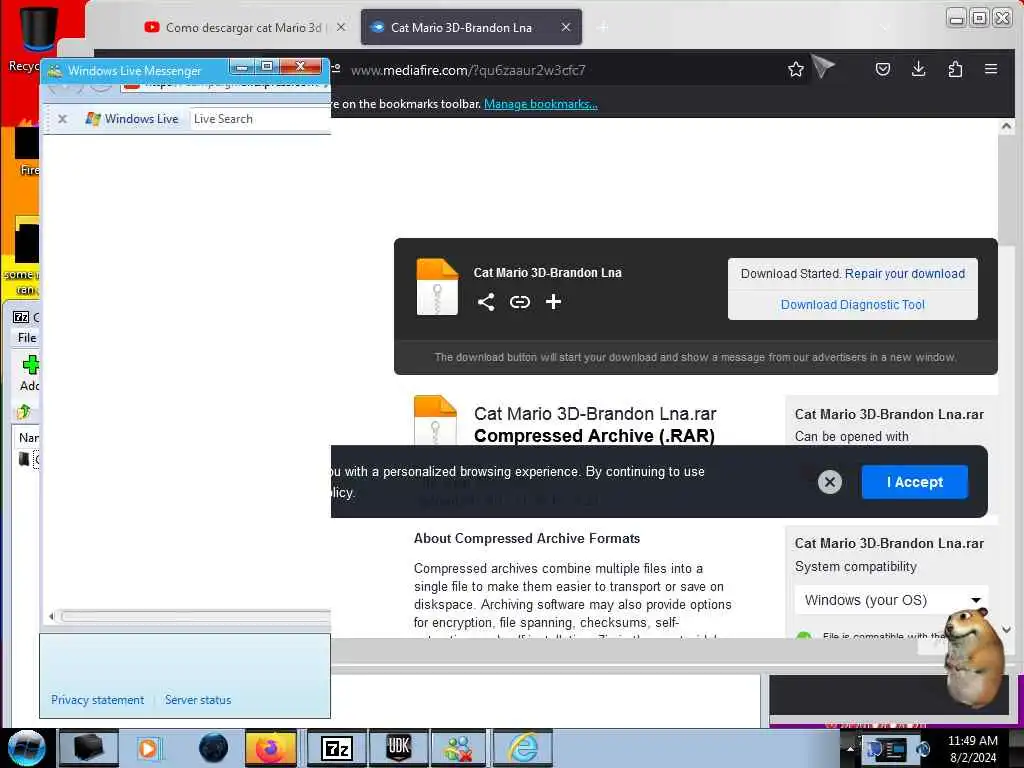Click the Messenger horizontal scrollbar left arrow

(x=51, y=616)
